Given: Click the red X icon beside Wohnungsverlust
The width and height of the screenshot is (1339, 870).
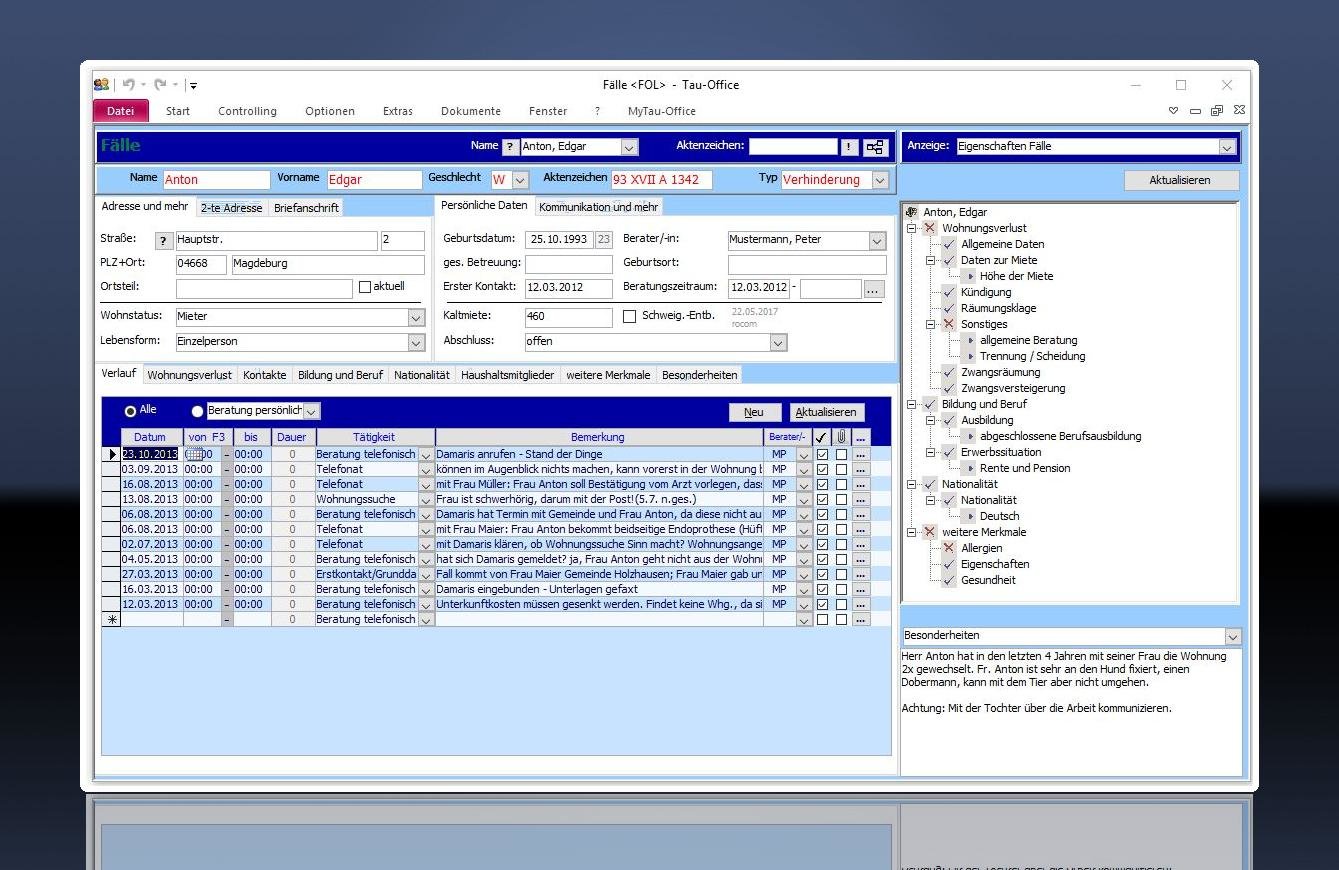Looking at the screenshot, I should click(930, 228).
